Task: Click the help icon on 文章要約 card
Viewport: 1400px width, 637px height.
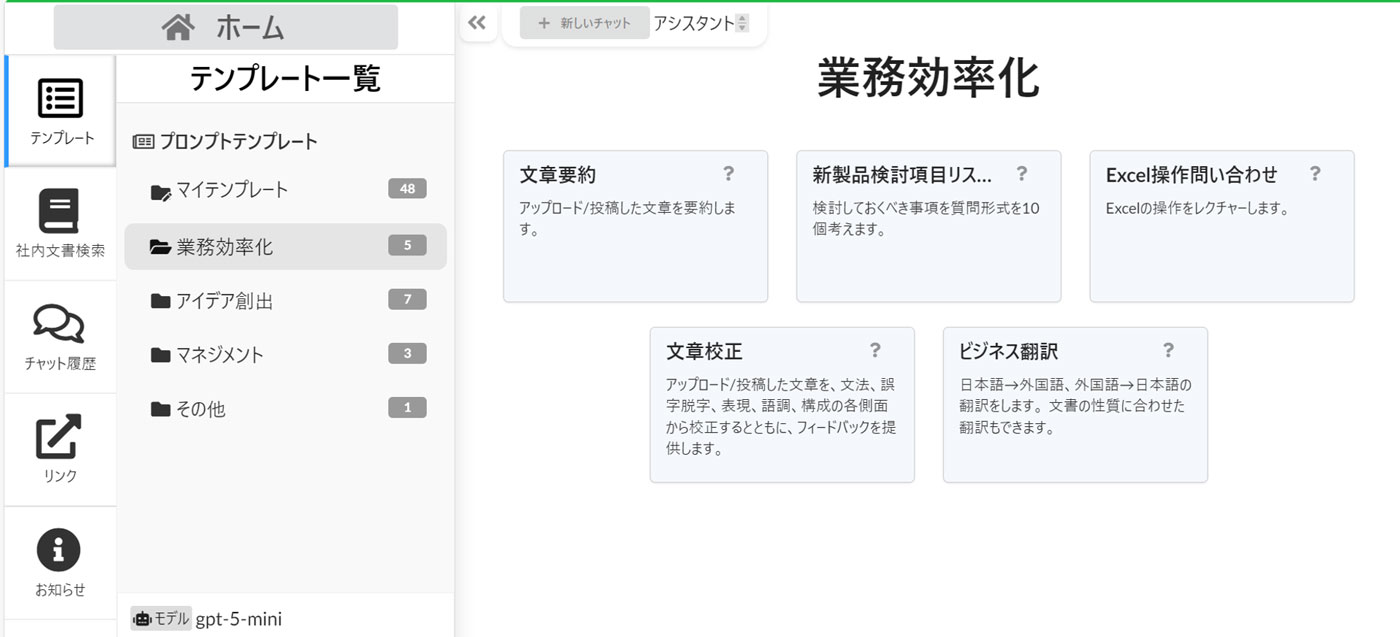Action: (x=728, y=174)
